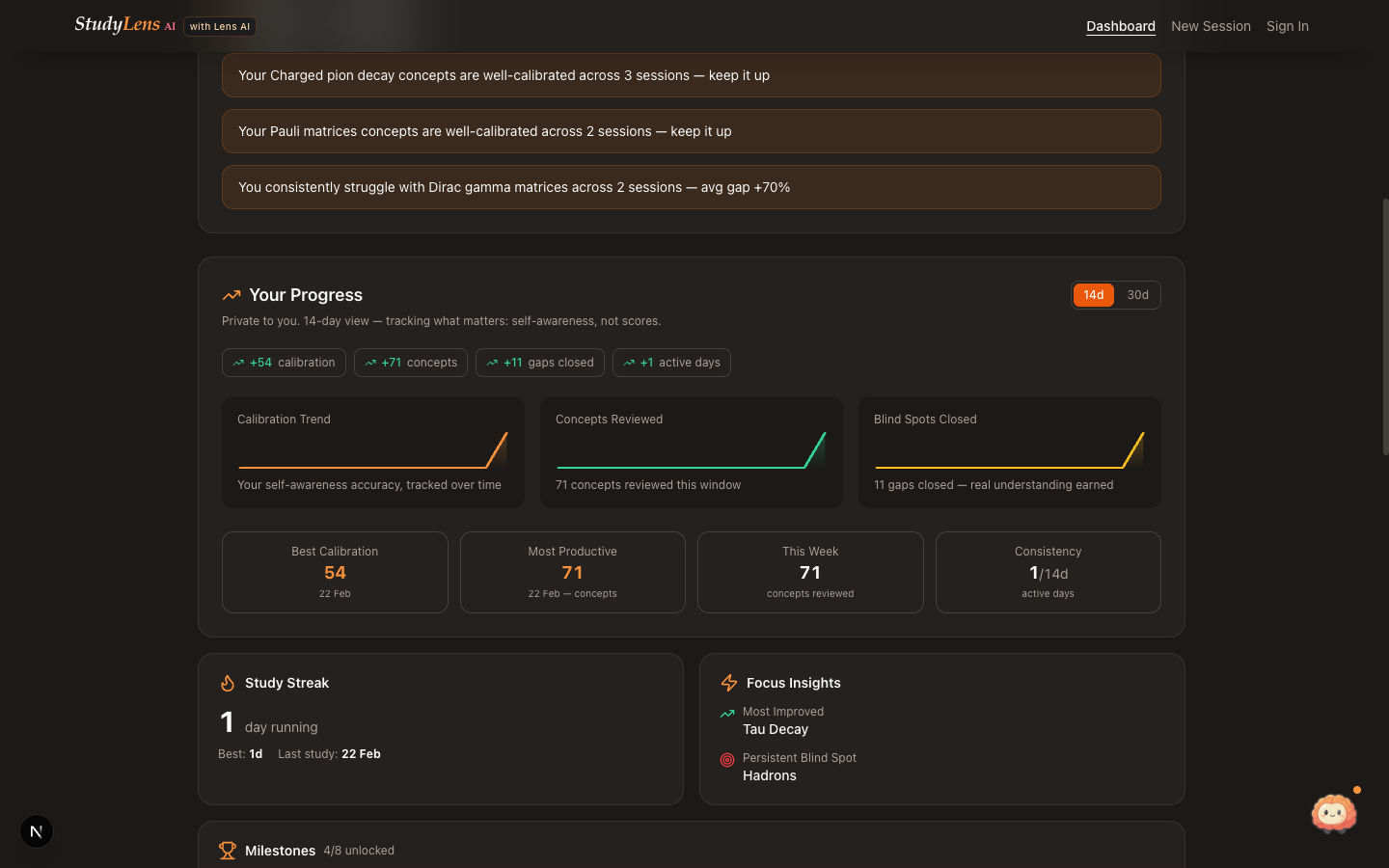1389x868 pixels.
Task: Click the Best Calibration stat card
Action: coord(335,572)
